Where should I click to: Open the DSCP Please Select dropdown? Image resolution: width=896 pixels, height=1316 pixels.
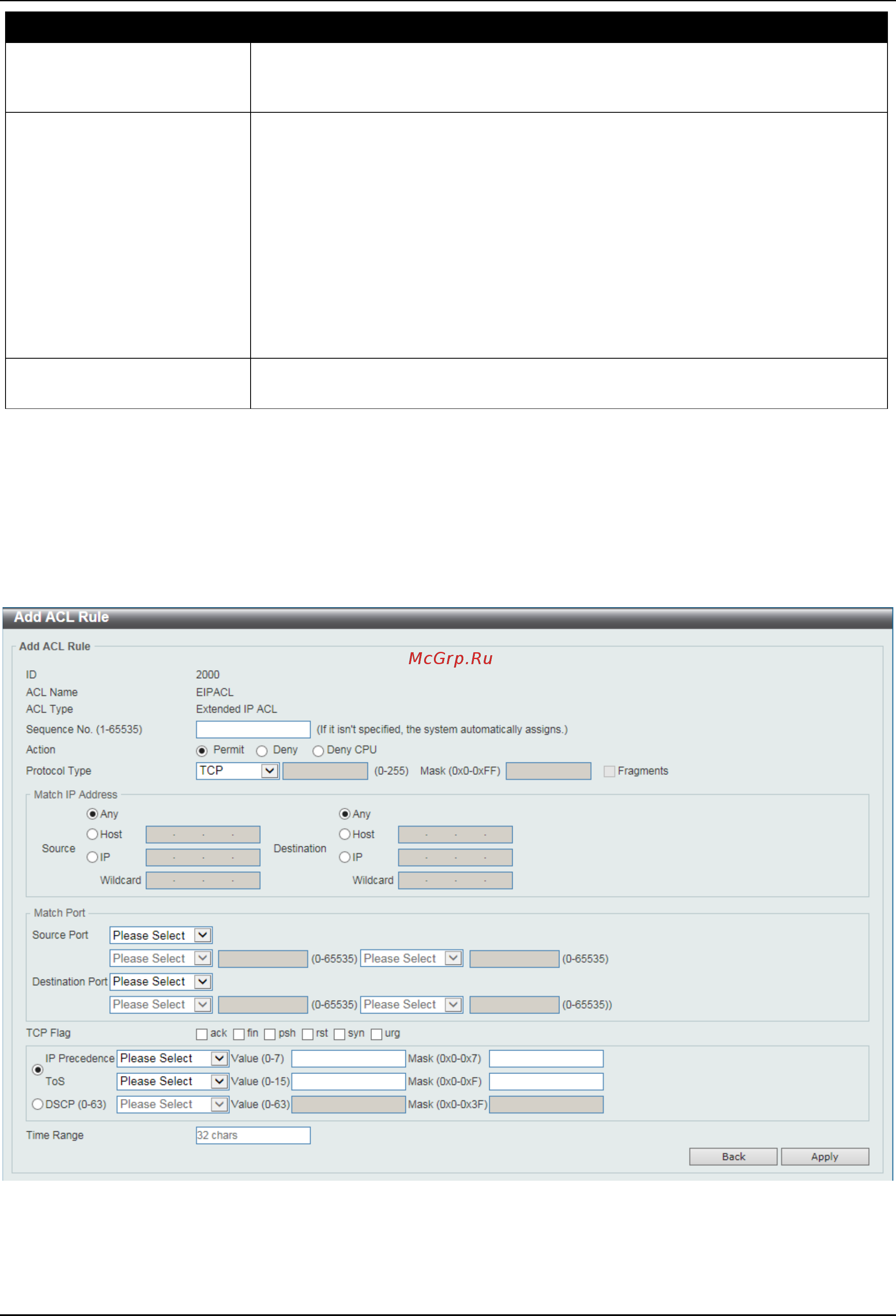[x=173, y=1104]
